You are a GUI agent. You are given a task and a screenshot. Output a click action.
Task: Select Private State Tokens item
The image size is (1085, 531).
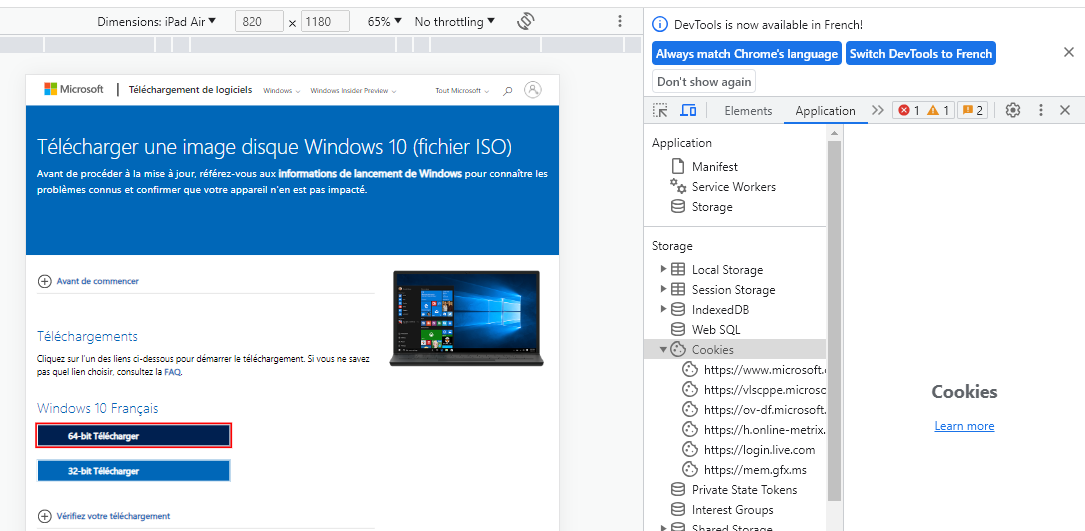745,490
